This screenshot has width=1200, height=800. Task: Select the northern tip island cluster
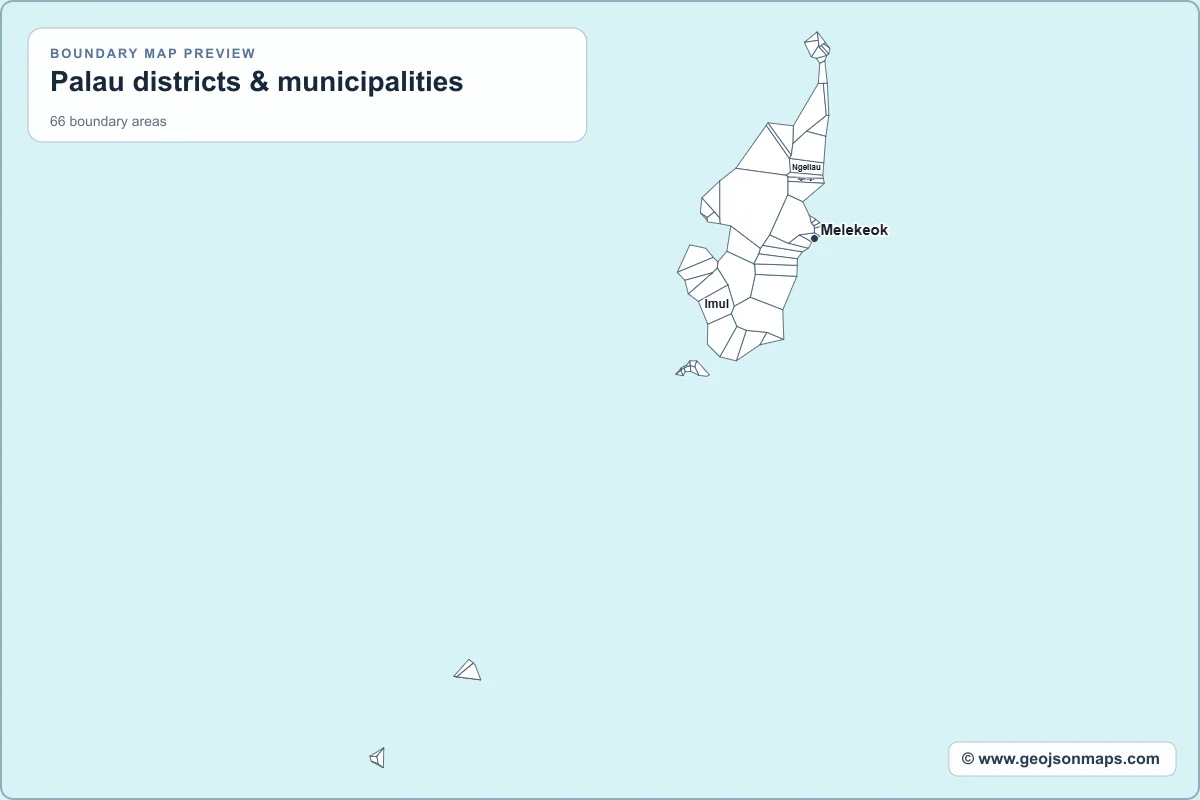817,46
